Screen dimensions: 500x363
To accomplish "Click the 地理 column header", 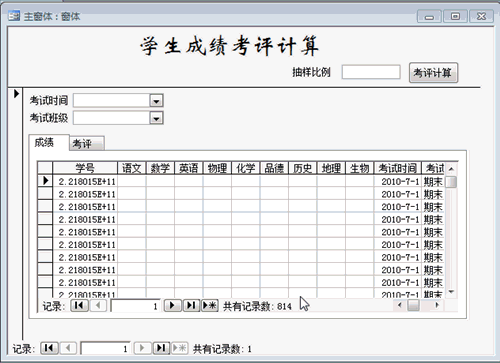I will [331, 168].
